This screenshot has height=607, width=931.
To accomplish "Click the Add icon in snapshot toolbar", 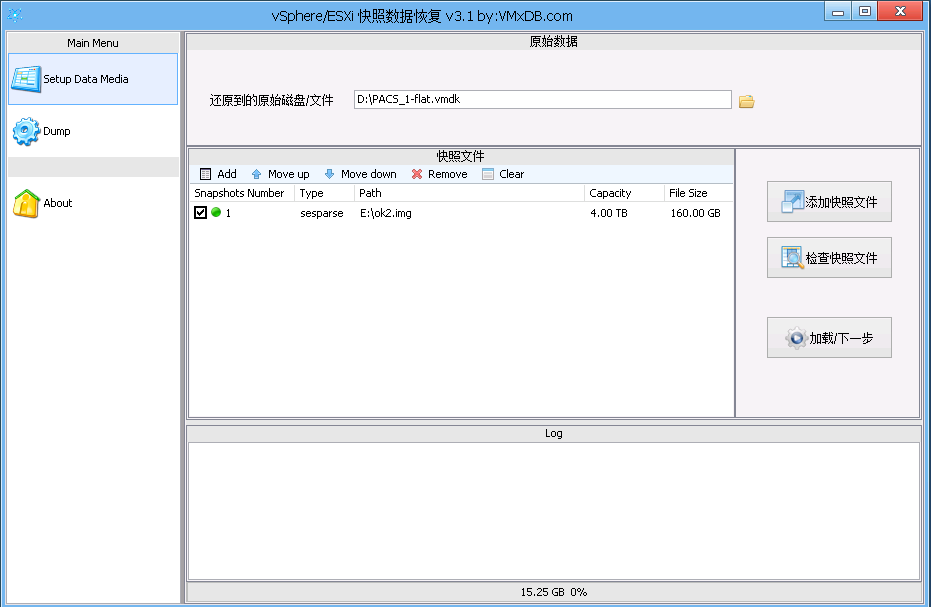I will click(x=205, y=174).
